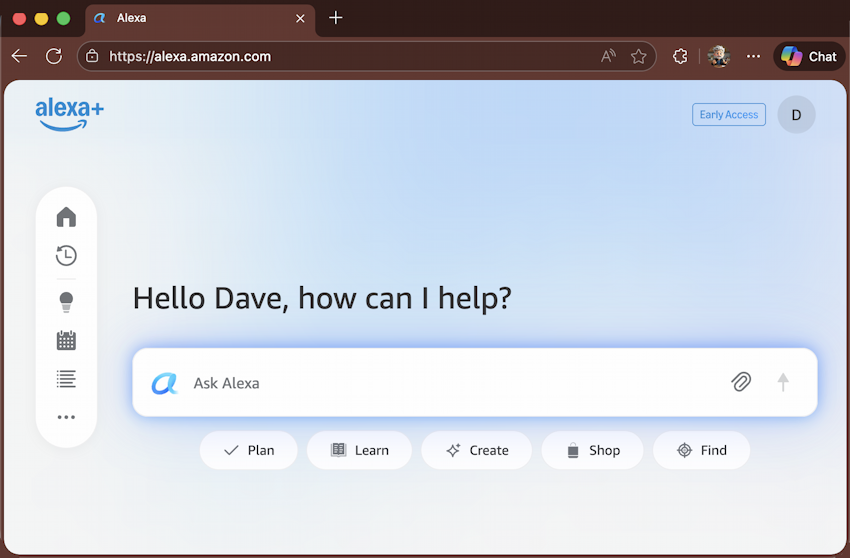Open the D profile avatar
This screenshot has width=850, height=558.
pos(796,115)
